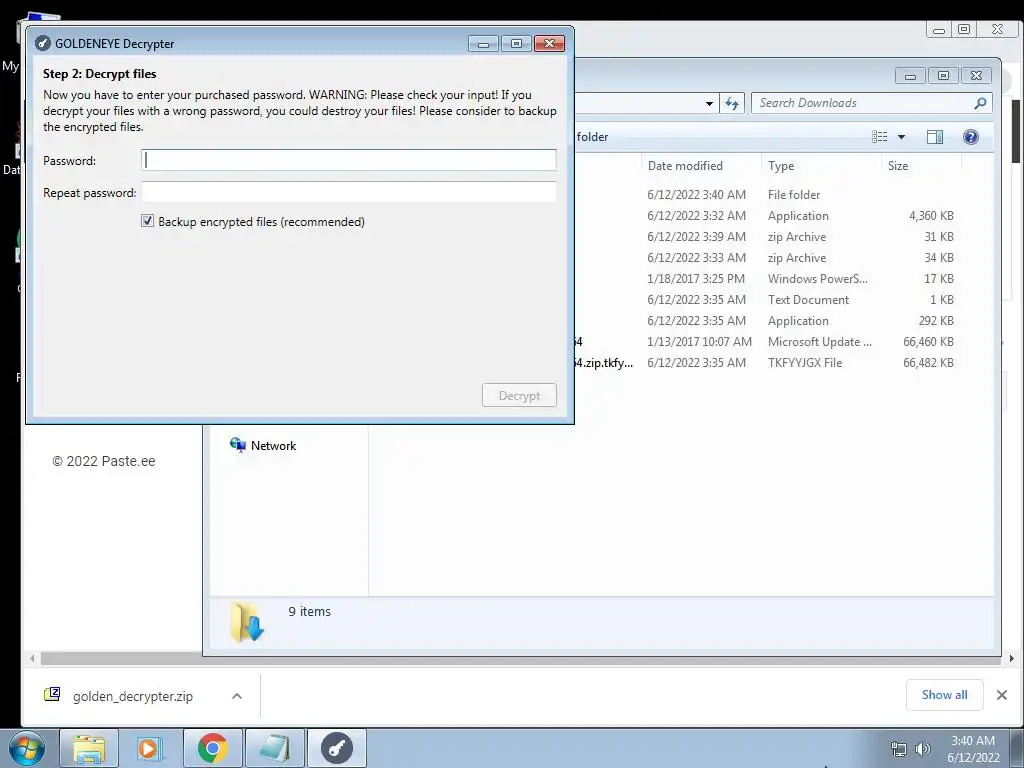Click the Downloads folder icon in details pane

(x=247, y=622)
